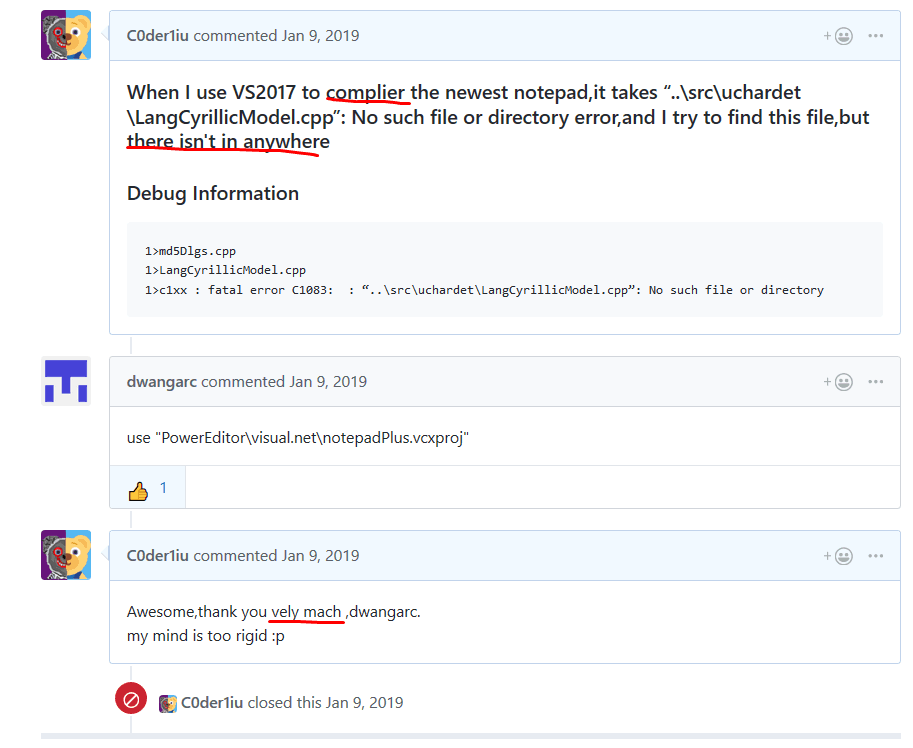Open C0der1iu avatar beside first comment
913x748 pixels.
pos(66,35)
